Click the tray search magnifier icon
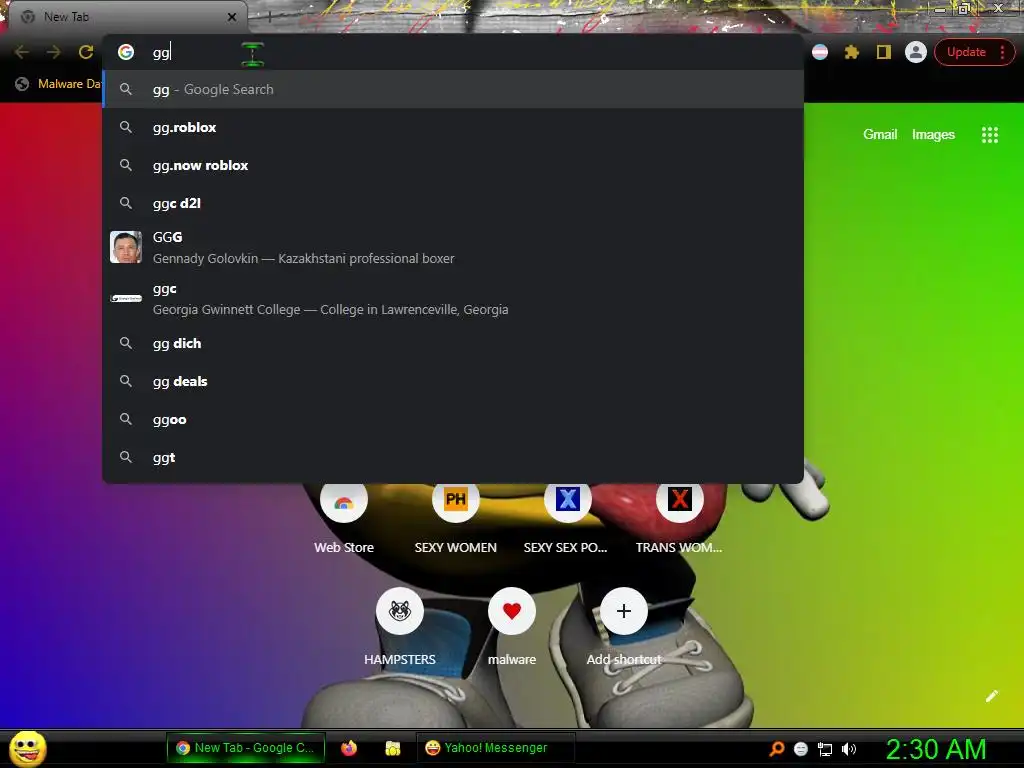1024x768 pixels. pyautogui.click(x=776, y=748)
